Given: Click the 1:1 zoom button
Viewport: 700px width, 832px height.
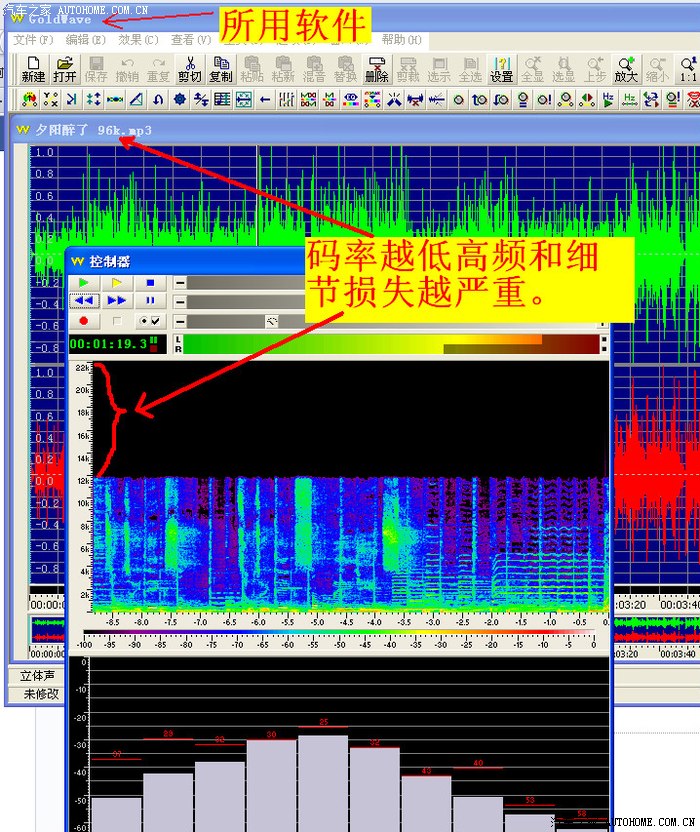Looking at the screenshot, I should [x=688, y=70].
